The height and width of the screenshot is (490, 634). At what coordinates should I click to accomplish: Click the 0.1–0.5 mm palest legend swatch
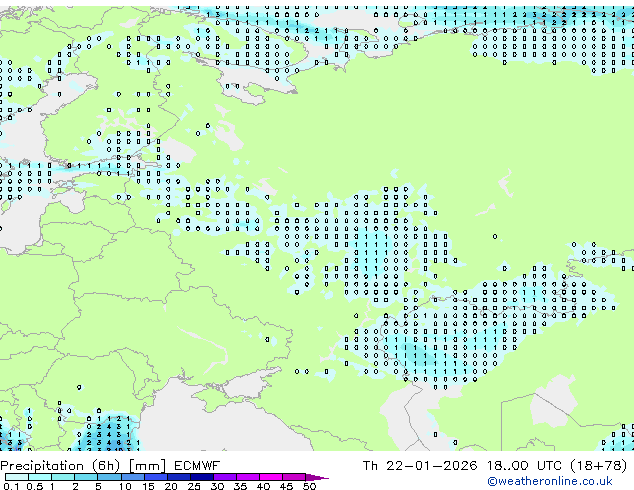point(17,477)
